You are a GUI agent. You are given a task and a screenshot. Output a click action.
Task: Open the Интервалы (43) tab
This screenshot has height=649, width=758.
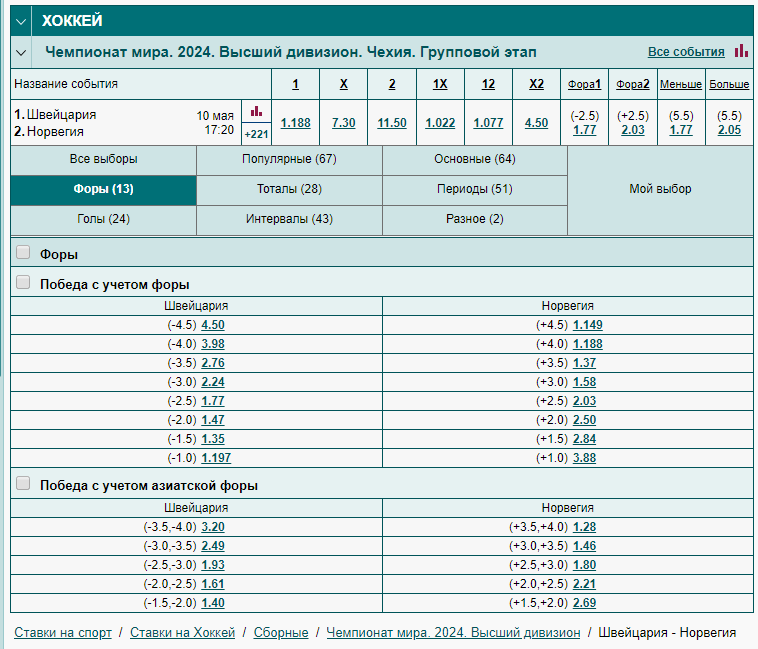(289, 219)
